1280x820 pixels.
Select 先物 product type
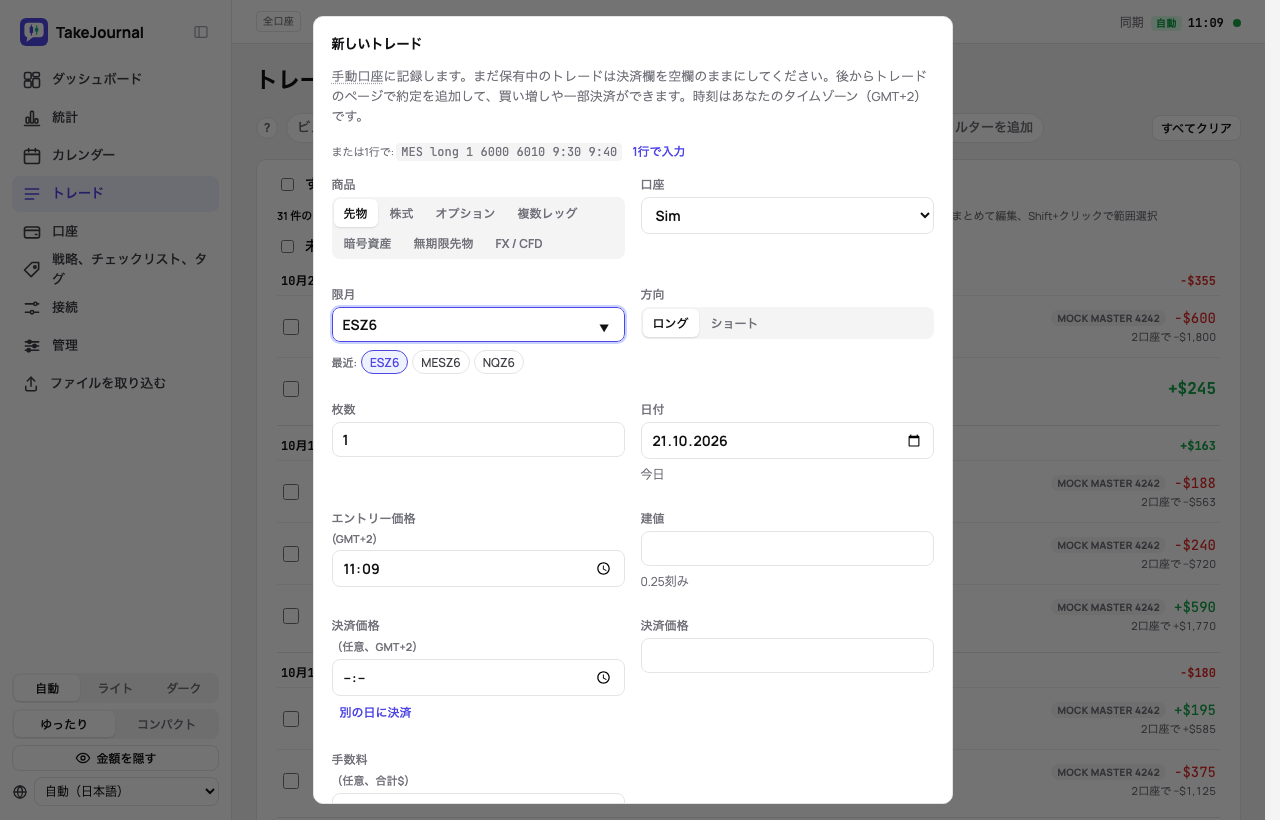coord(355,213)
